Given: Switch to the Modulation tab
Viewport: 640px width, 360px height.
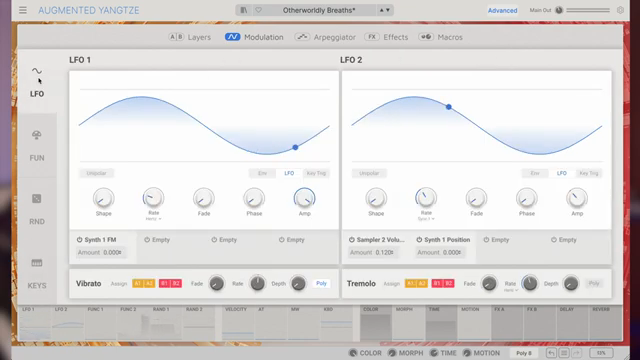Looking at the screenshot, I should click(x=254, y=37).
